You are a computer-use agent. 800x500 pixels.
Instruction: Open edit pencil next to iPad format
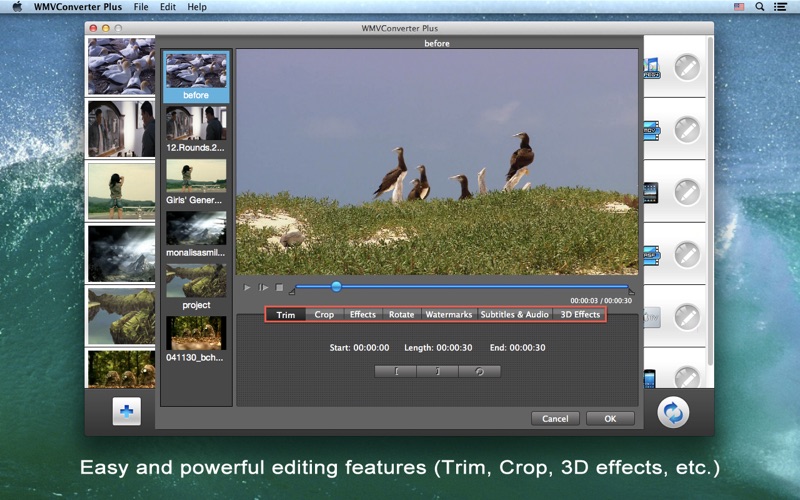tap(687, 192)
